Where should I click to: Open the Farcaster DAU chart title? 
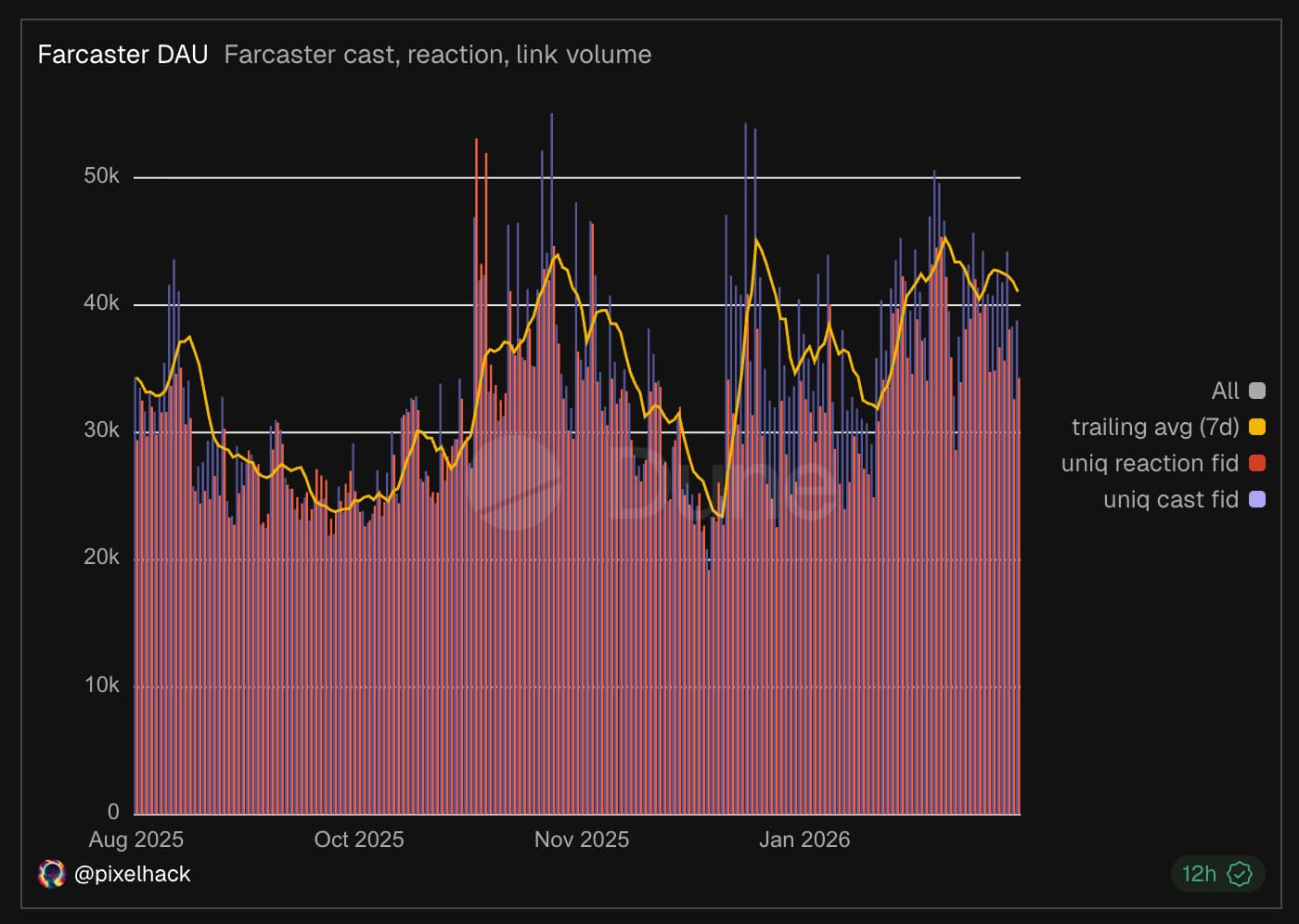(122, 55)
